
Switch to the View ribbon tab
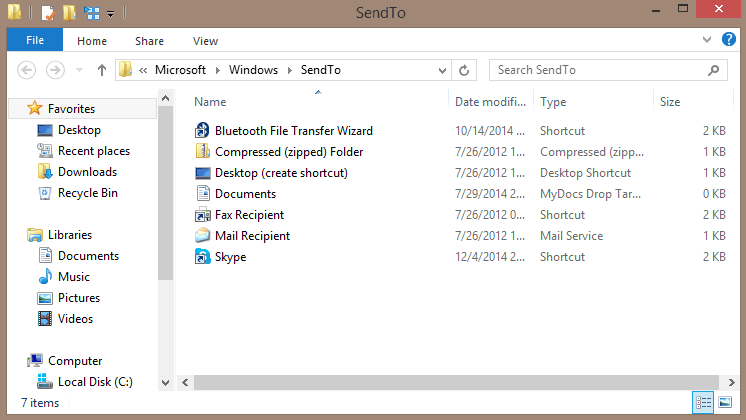(x=206, y=41)
